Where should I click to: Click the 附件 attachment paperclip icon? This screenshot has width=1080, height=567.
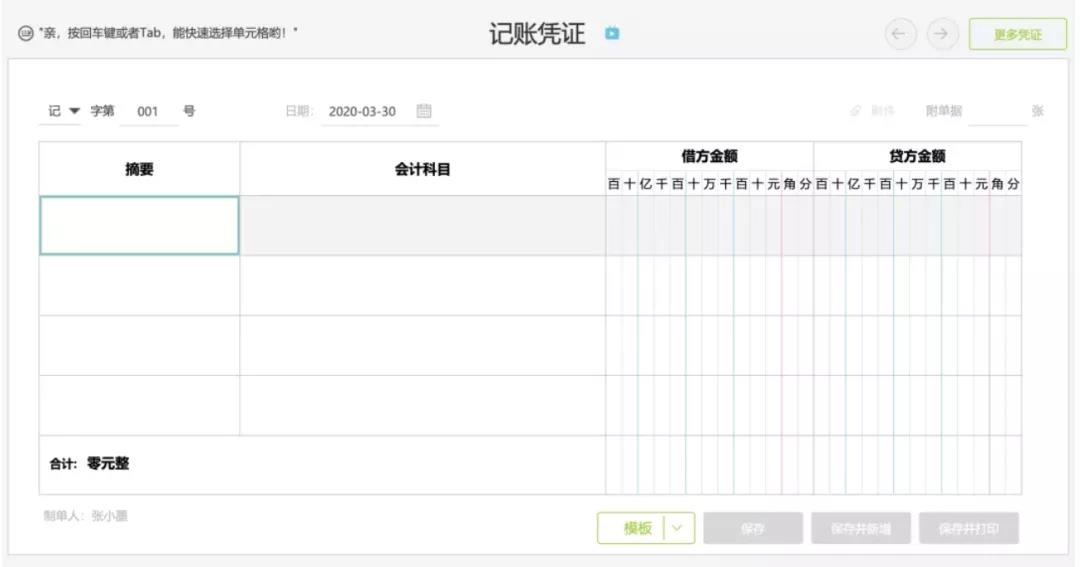(856, 111)
